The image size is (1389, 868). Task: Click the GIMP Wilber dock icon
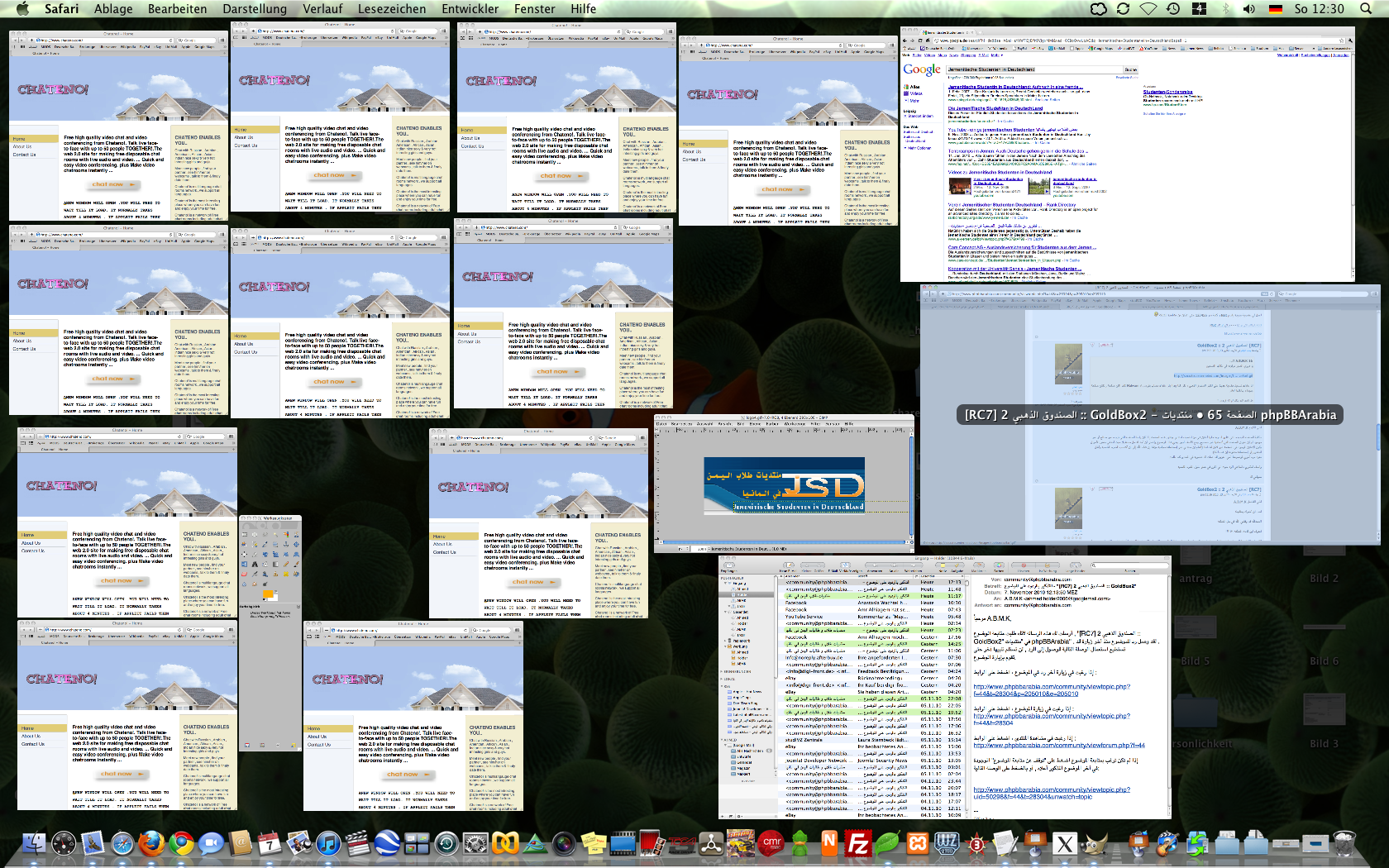[x=1095, y=844]
